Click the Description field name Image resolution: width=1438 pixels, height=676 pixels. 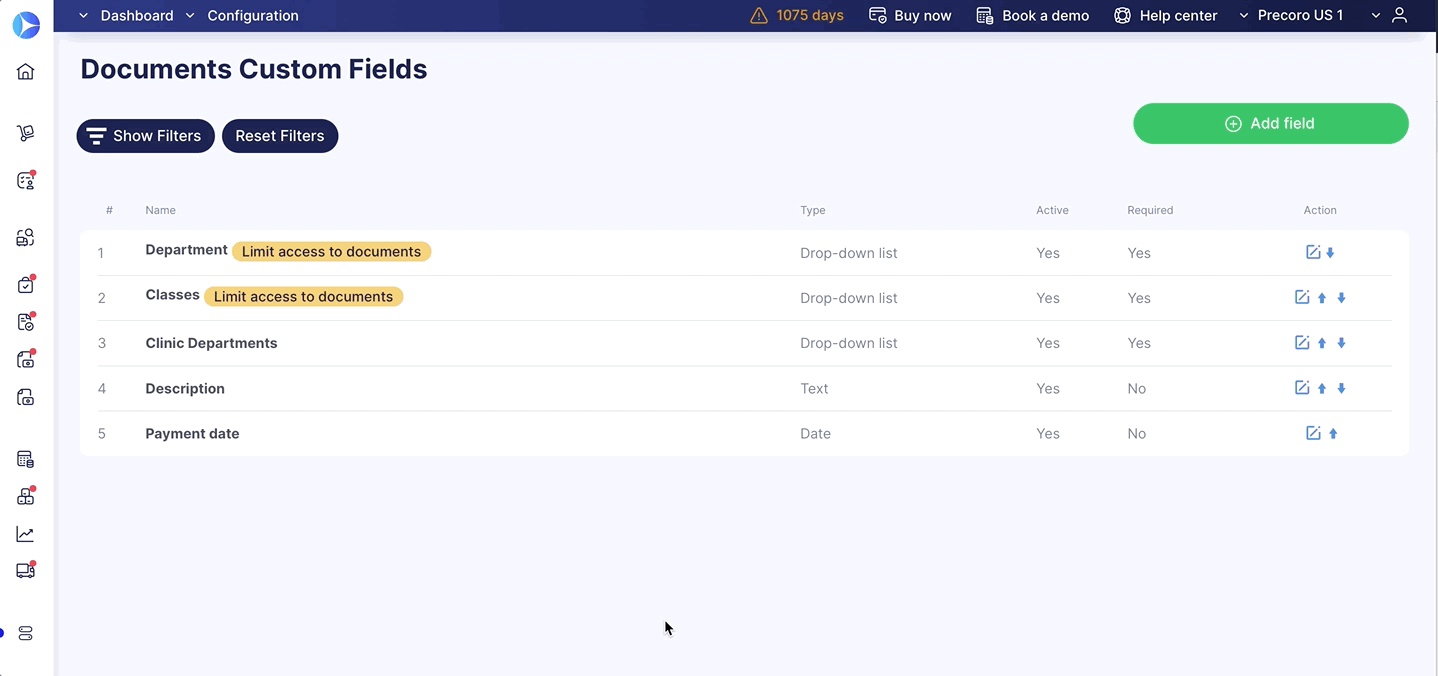click(185, 389)
